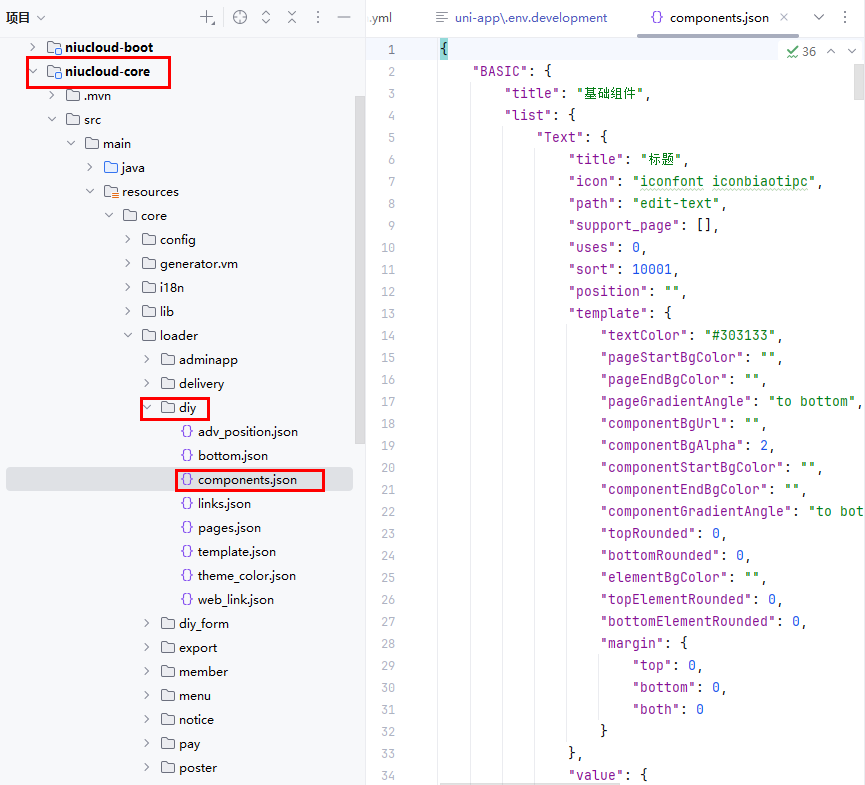
Task: Open the project panel options menu
Action: (318, 17)
